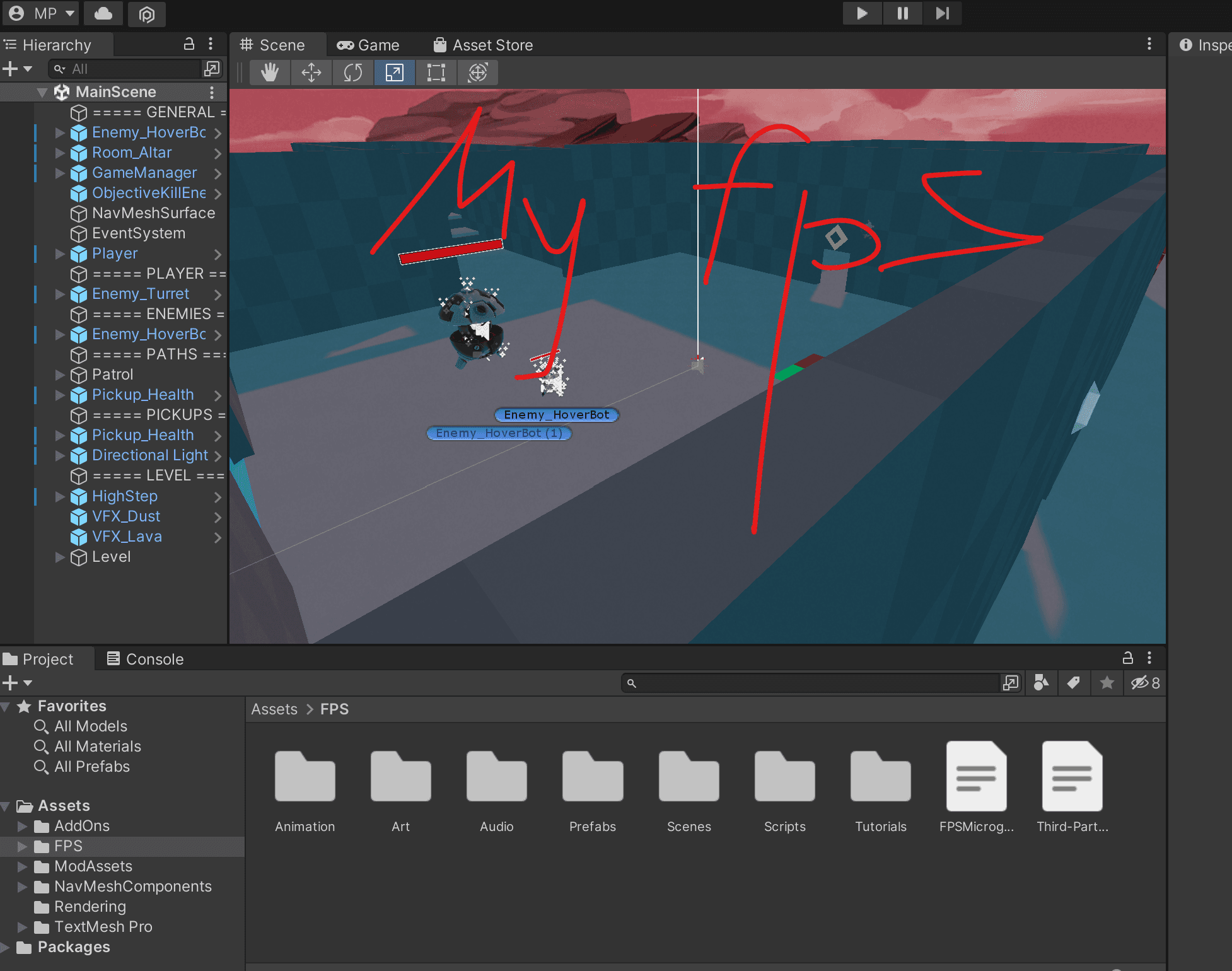Toggle Hierarchy panel lock

pos(189,44)
